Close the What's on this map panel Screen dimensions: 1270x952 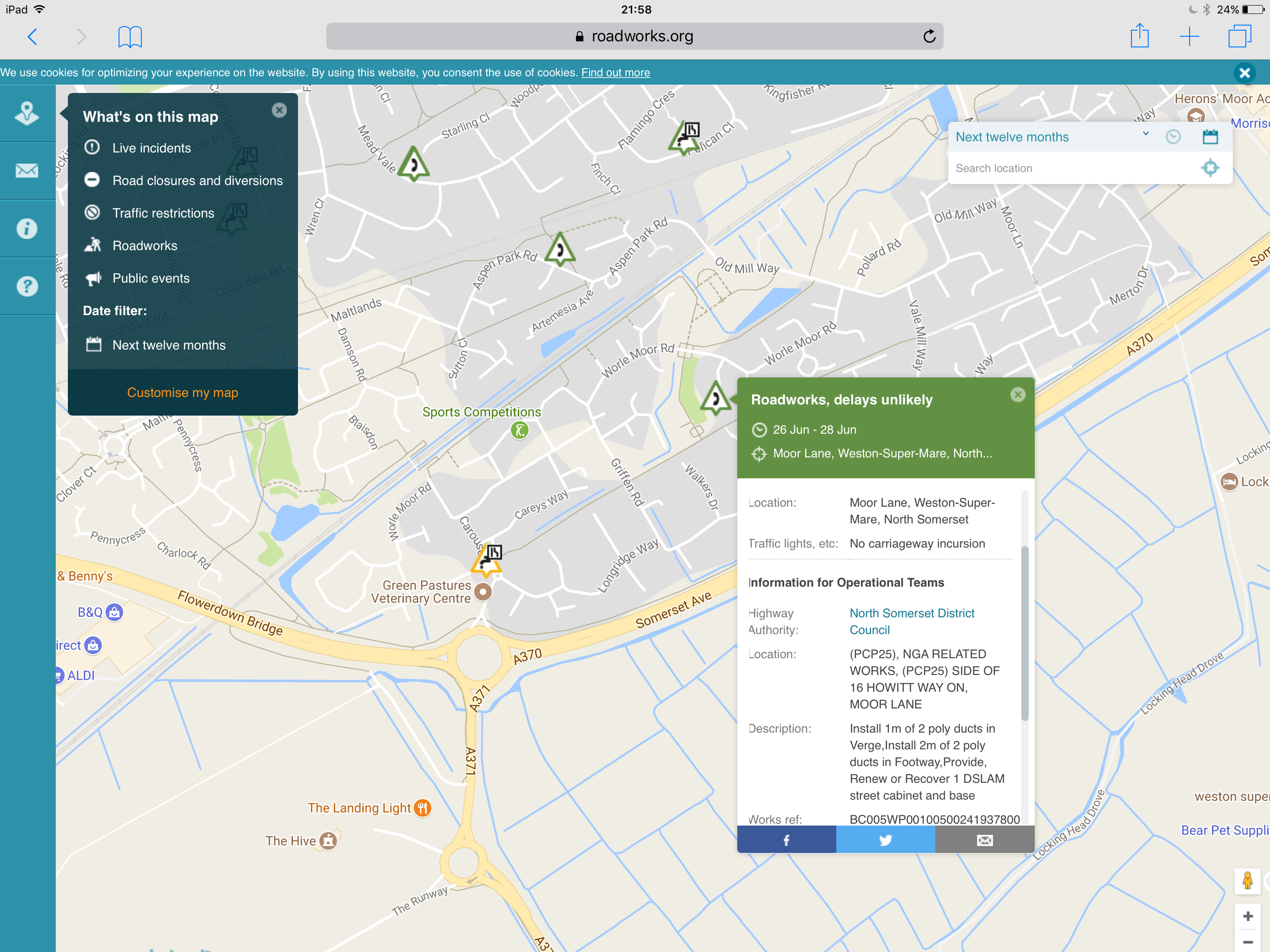coord(279,110)
